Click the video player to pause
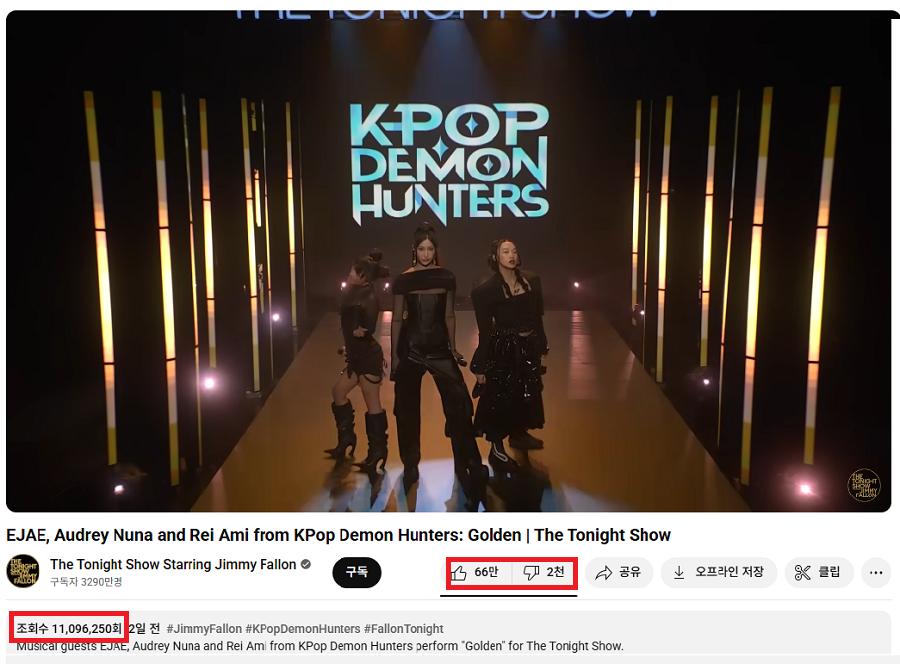900x664 pixels. pos(448,261)
